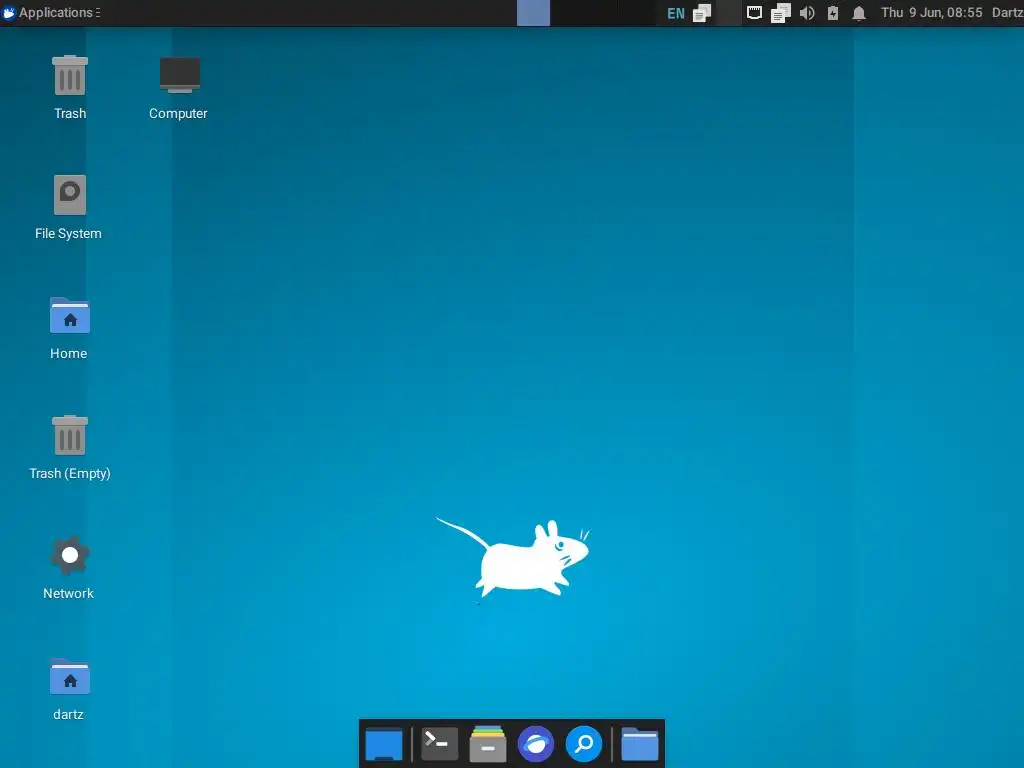The width and height of the screenshot is (1024, 768).
Task: Select the Trash (Empty) desktop icon
Action: point(70,448)
